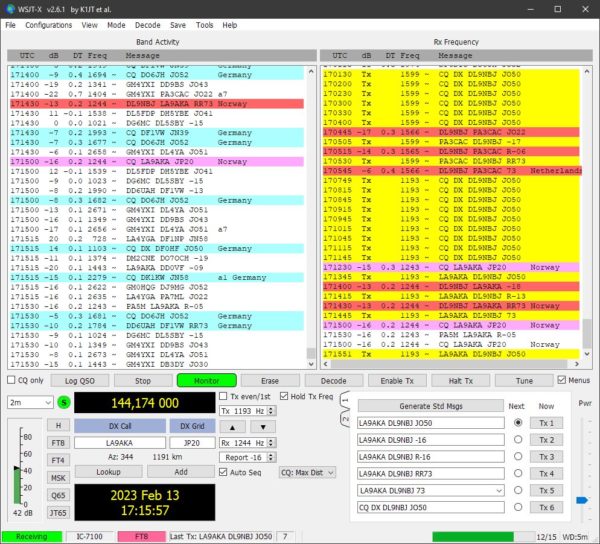Select Next radio for Tx 5 message
Screen dimensions: 600x544
tap(518, 490)
